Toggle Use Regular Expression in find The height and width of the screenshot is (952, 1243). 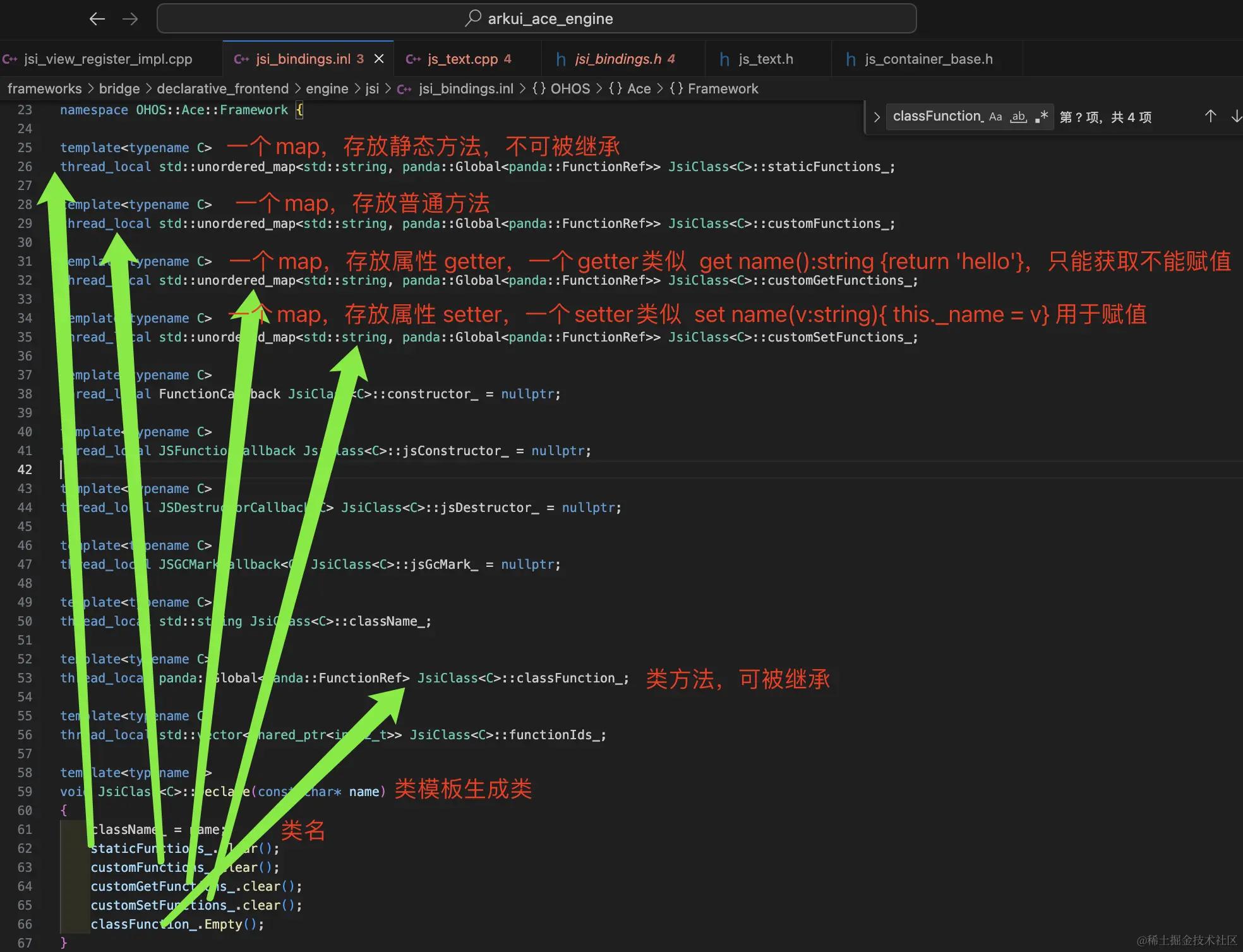click(x=1042, y=117)
